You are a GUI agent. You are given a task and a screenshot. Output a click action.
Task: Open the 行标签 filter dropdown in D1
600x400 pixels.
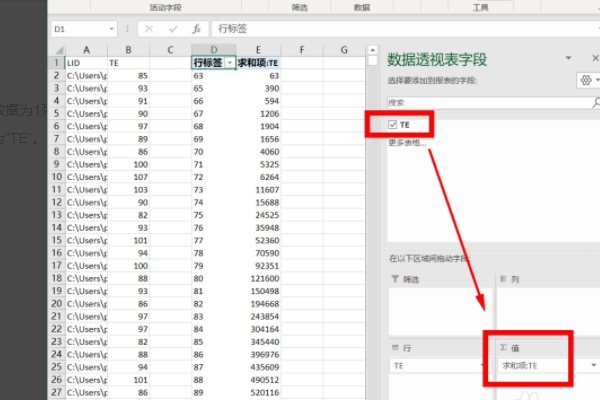231,62
